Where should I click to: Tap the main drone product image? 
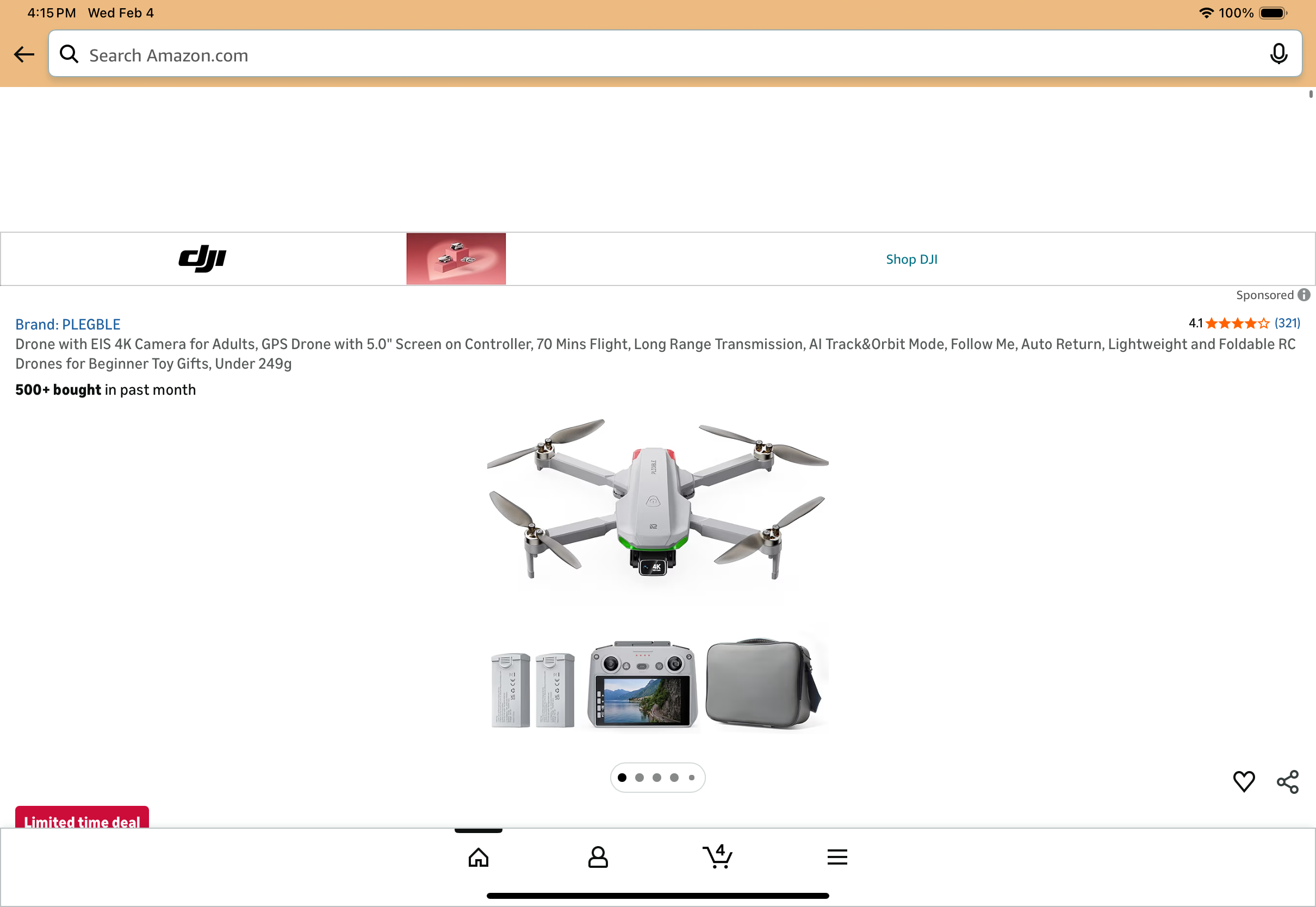658,574
